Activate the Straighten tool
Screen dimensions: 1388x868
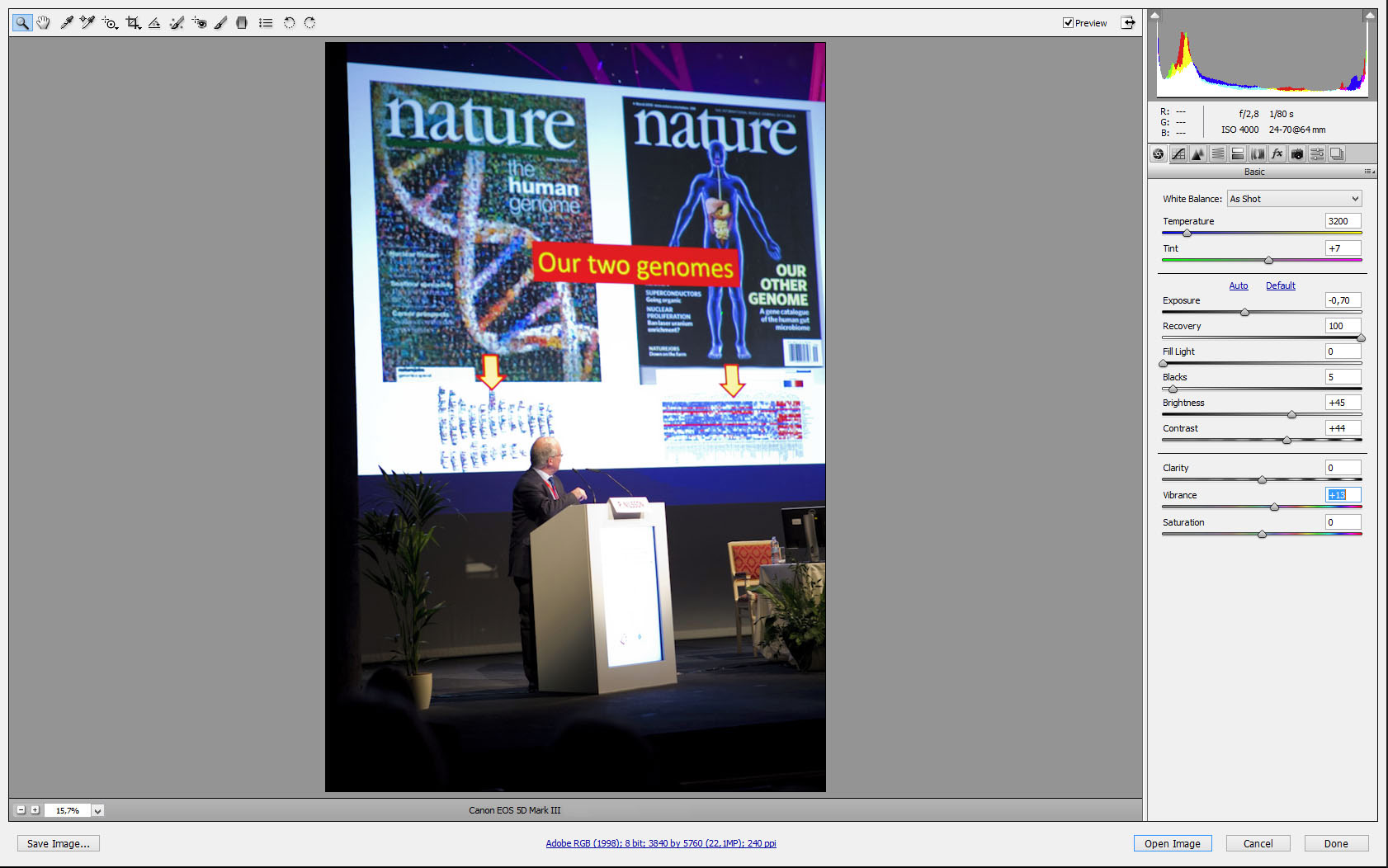pos(154,23)
